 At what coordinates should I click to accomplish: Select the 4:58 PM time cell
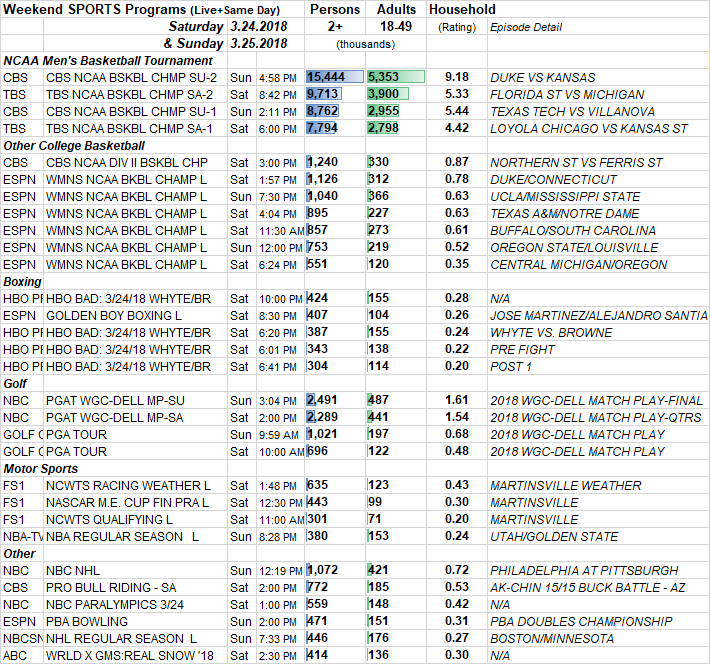click(278, 78)
